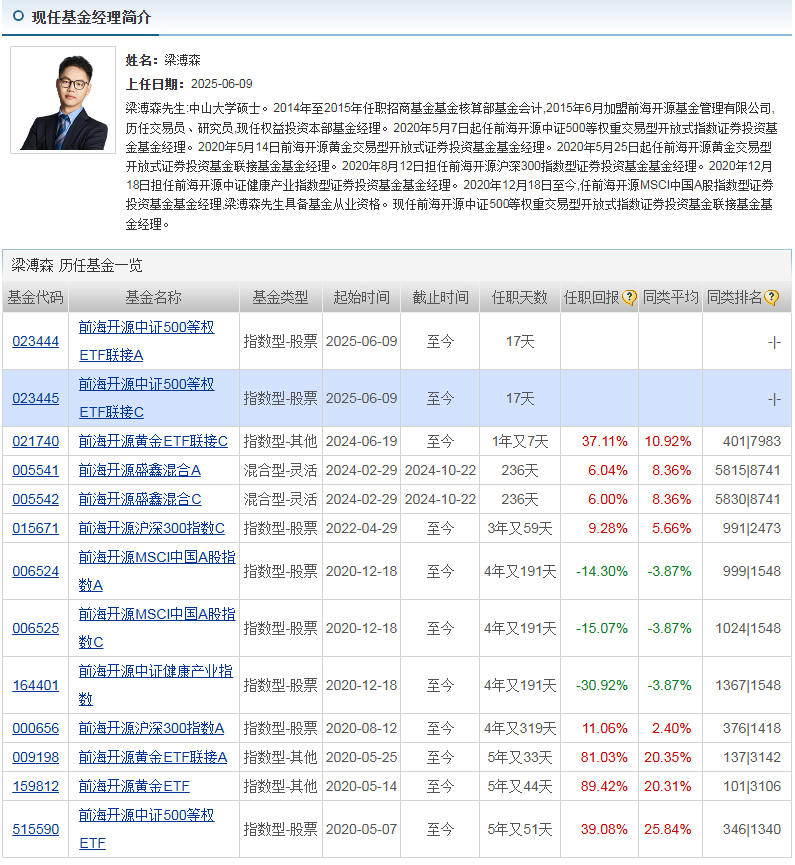This screenshot has height=865, width=795.
Task: Open fund code 164401 link
Action: [36, 685]
